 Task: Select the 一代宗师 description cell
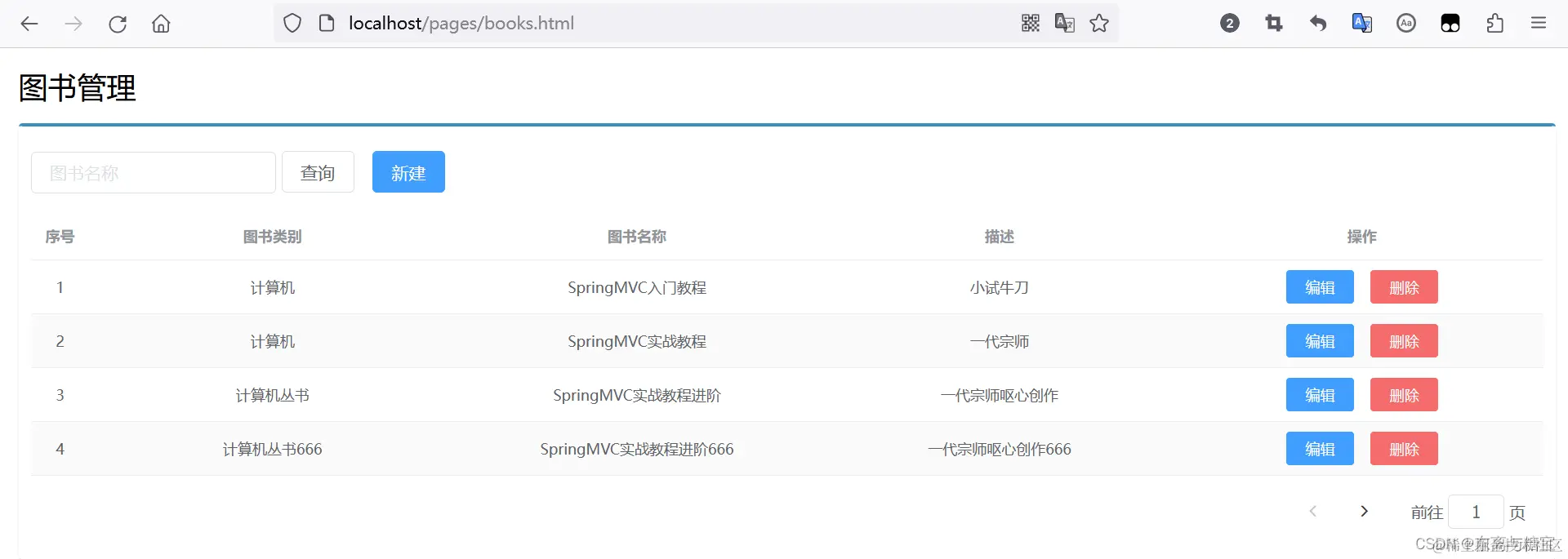coord(1000,341)
